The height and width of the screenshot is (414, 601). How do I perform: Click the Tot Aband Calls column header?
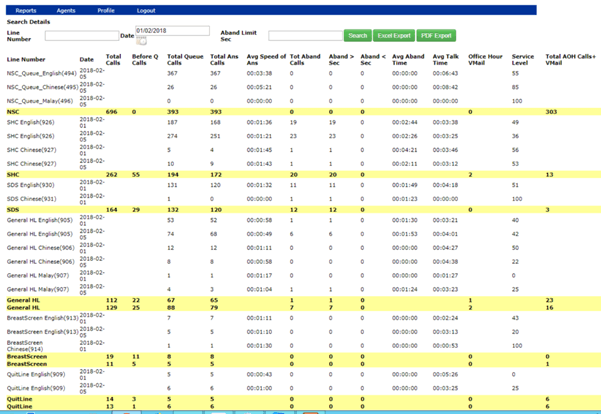tap(305, 59)
